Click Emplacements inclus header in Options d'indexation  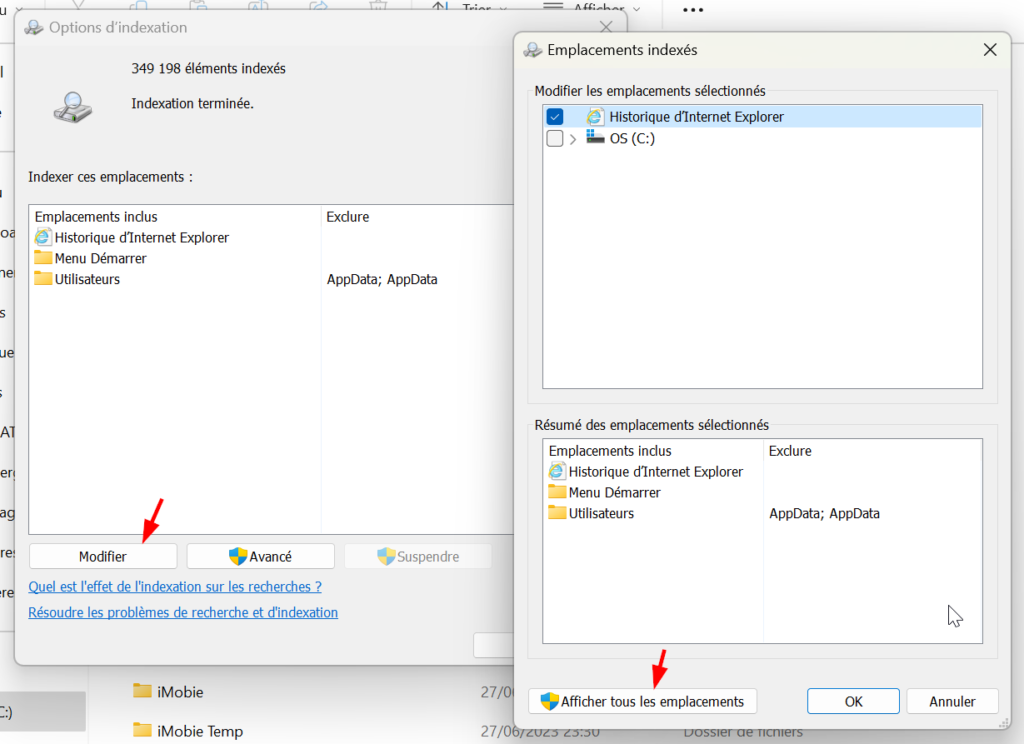tap(96, 217)
